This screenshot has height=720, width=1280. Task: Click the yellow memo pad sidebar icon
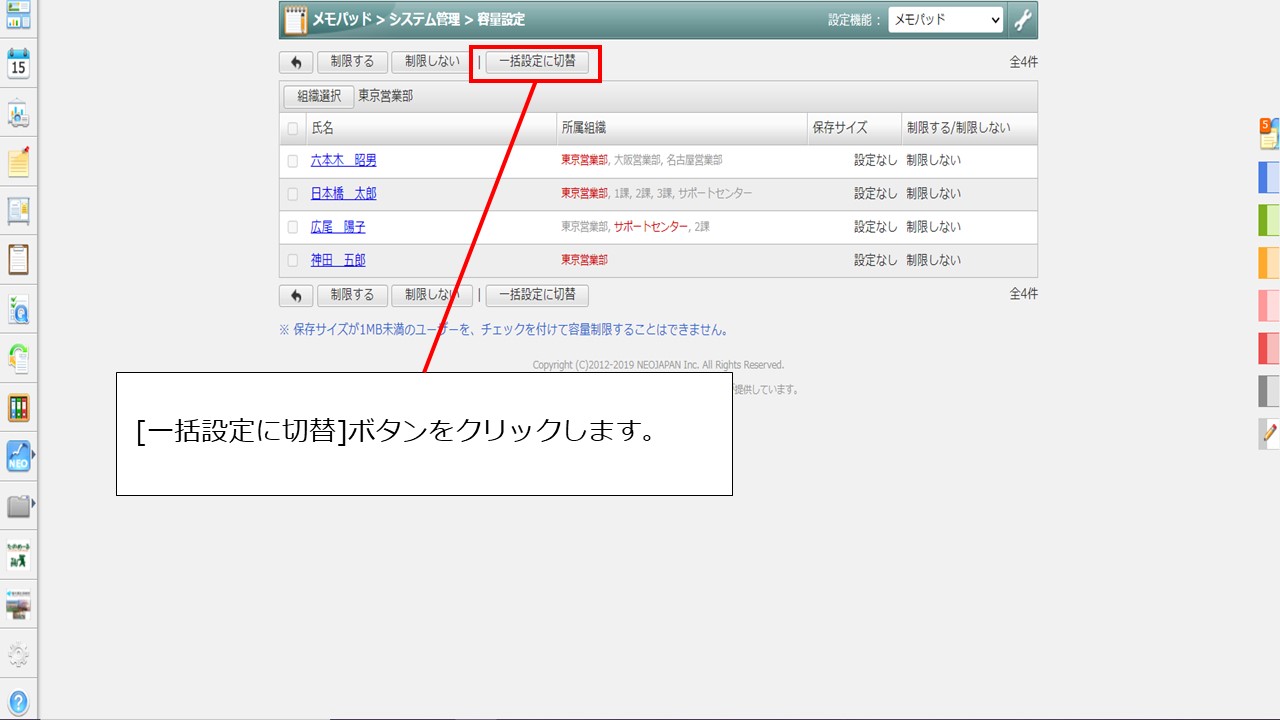click(x=18, y=162)
